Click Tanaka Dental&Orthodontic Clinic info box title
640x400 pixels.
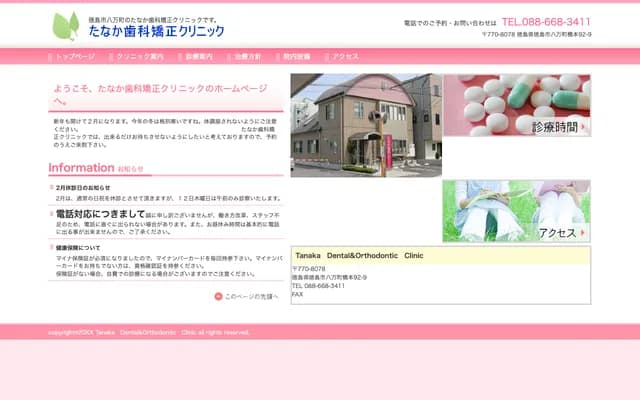point(359,256)
